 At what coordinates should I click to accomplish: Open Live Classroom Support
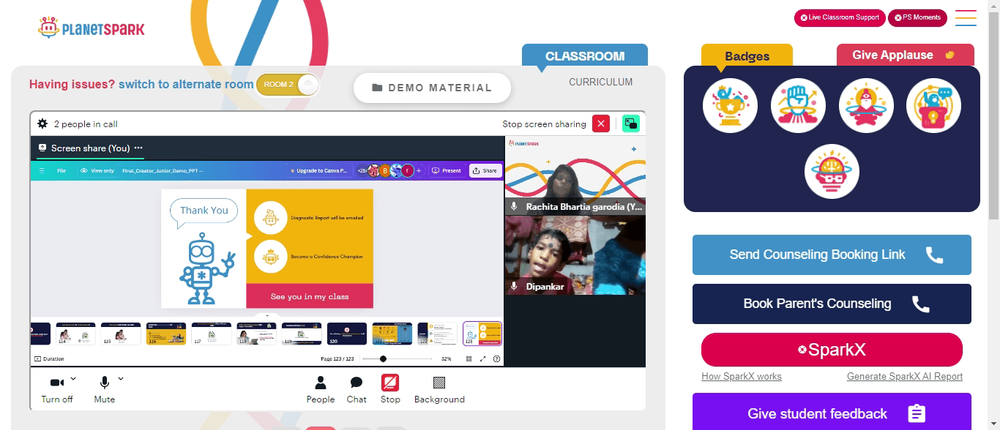(839, 18)
